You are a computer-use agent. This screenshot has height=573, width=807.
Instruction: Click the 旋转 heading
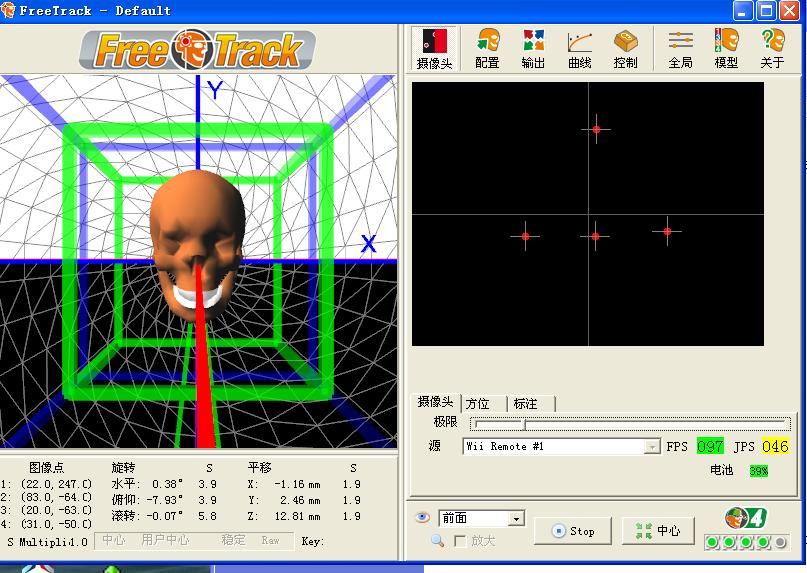coord(123,467)
